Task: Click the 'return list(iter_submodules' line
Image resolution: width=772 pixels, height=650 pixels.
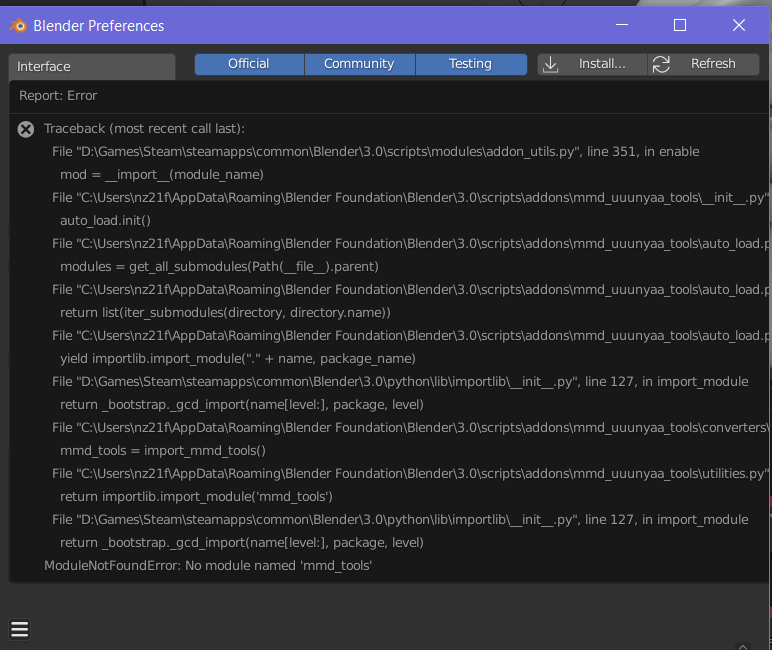Action: 225,313
